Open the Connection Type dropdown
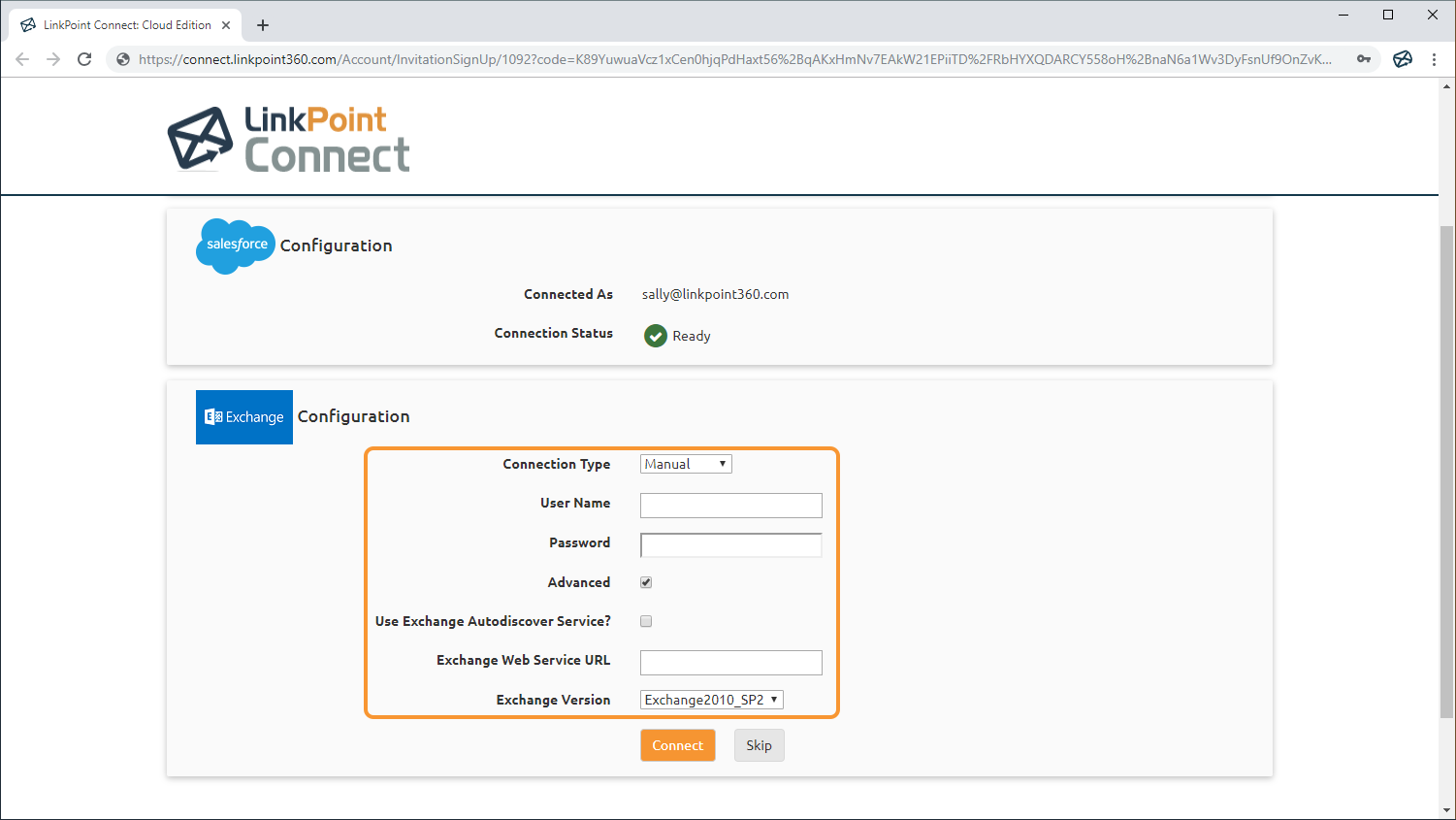 coord(686,464)
